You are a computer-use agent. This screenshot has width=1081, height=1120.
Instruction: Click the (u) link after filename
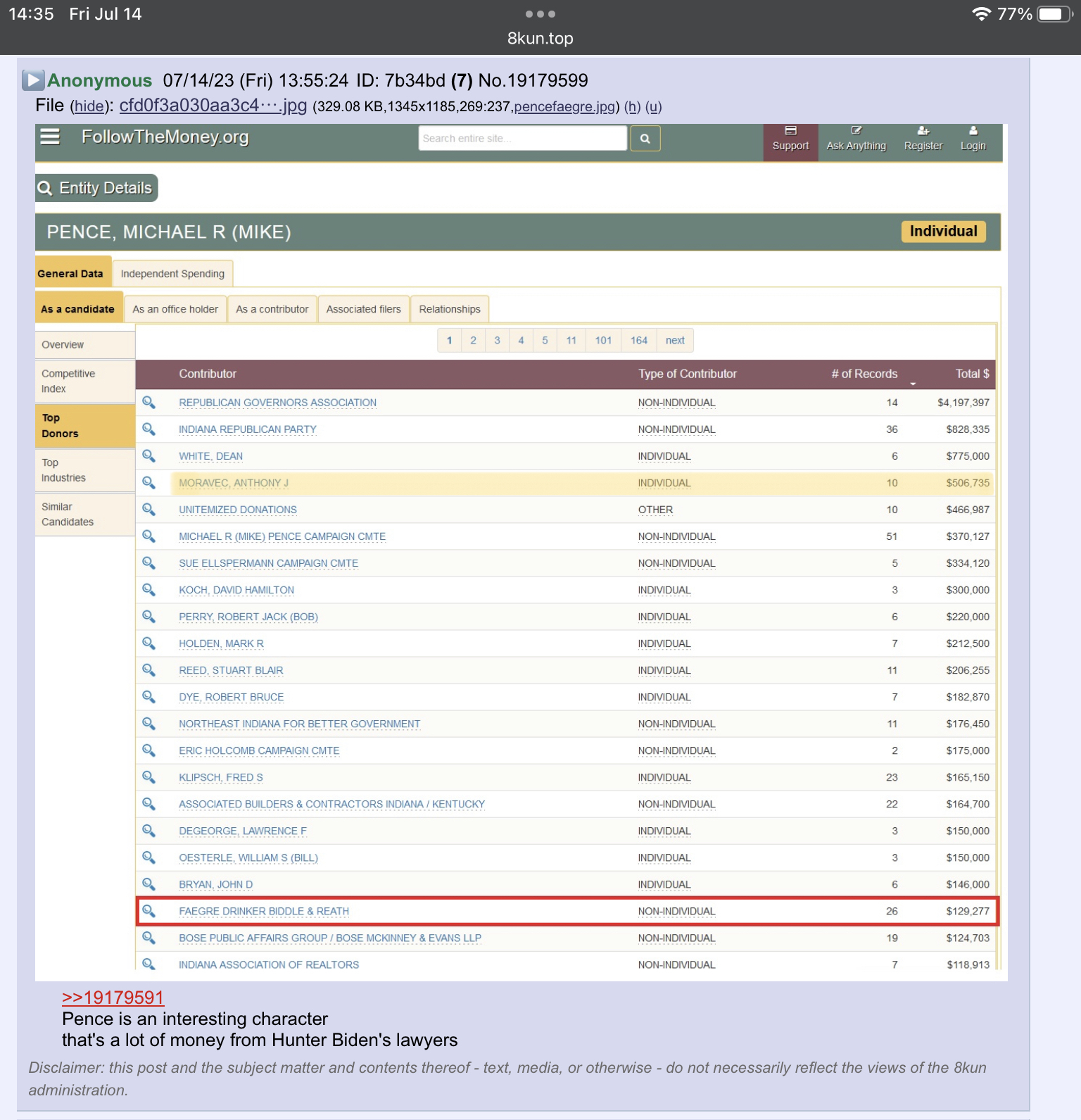pos(653,107)
